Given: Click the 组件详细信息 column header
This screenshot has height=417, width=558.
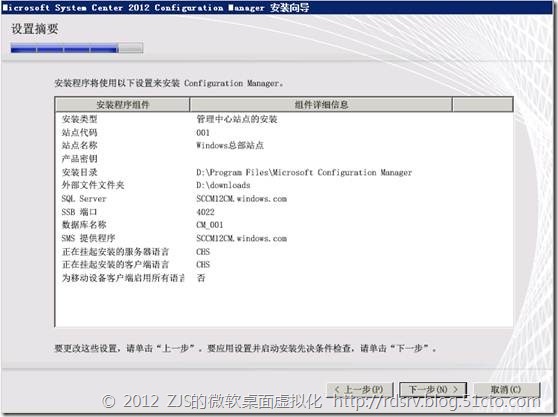Looking at the screenshot, I should [x=321, y=105].
